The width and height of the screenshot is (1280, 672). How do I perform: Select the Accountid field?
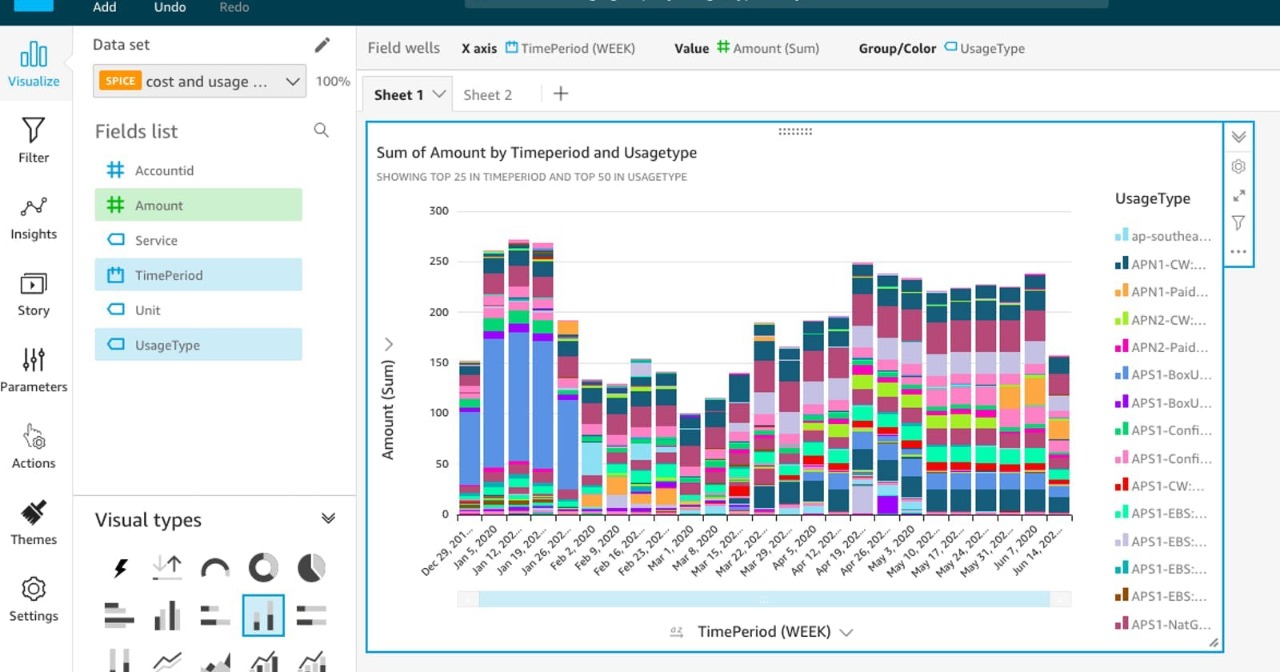[x=198, y=171]
